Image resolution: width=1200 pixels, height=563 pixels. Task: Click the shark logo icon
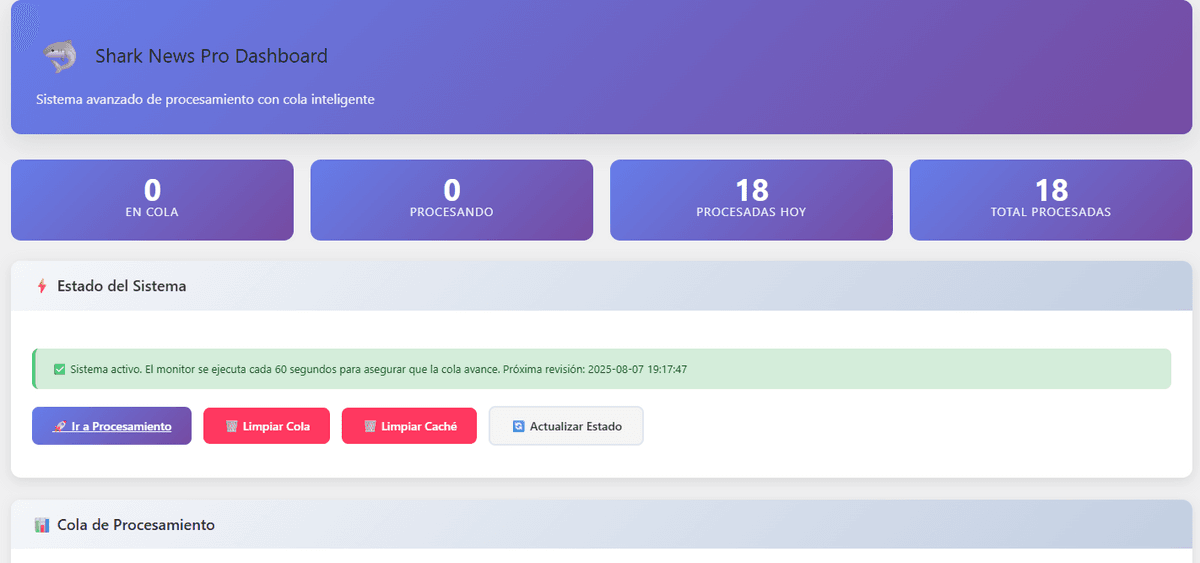click(x=60, y=56)
